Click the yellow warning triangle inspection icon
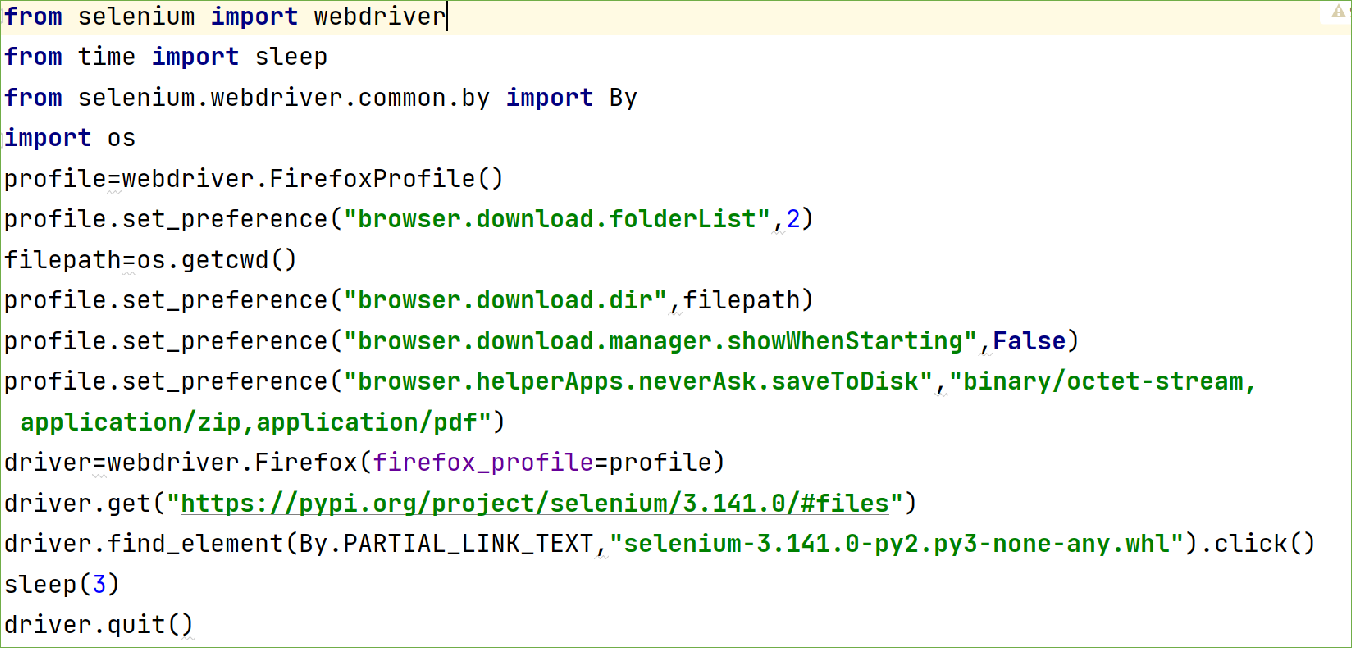 1337,12
